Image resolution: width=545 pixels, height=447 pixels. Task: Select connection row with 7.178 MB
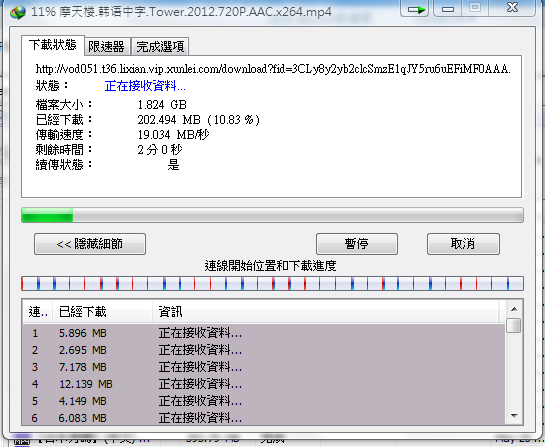click(x=264, y=367)
